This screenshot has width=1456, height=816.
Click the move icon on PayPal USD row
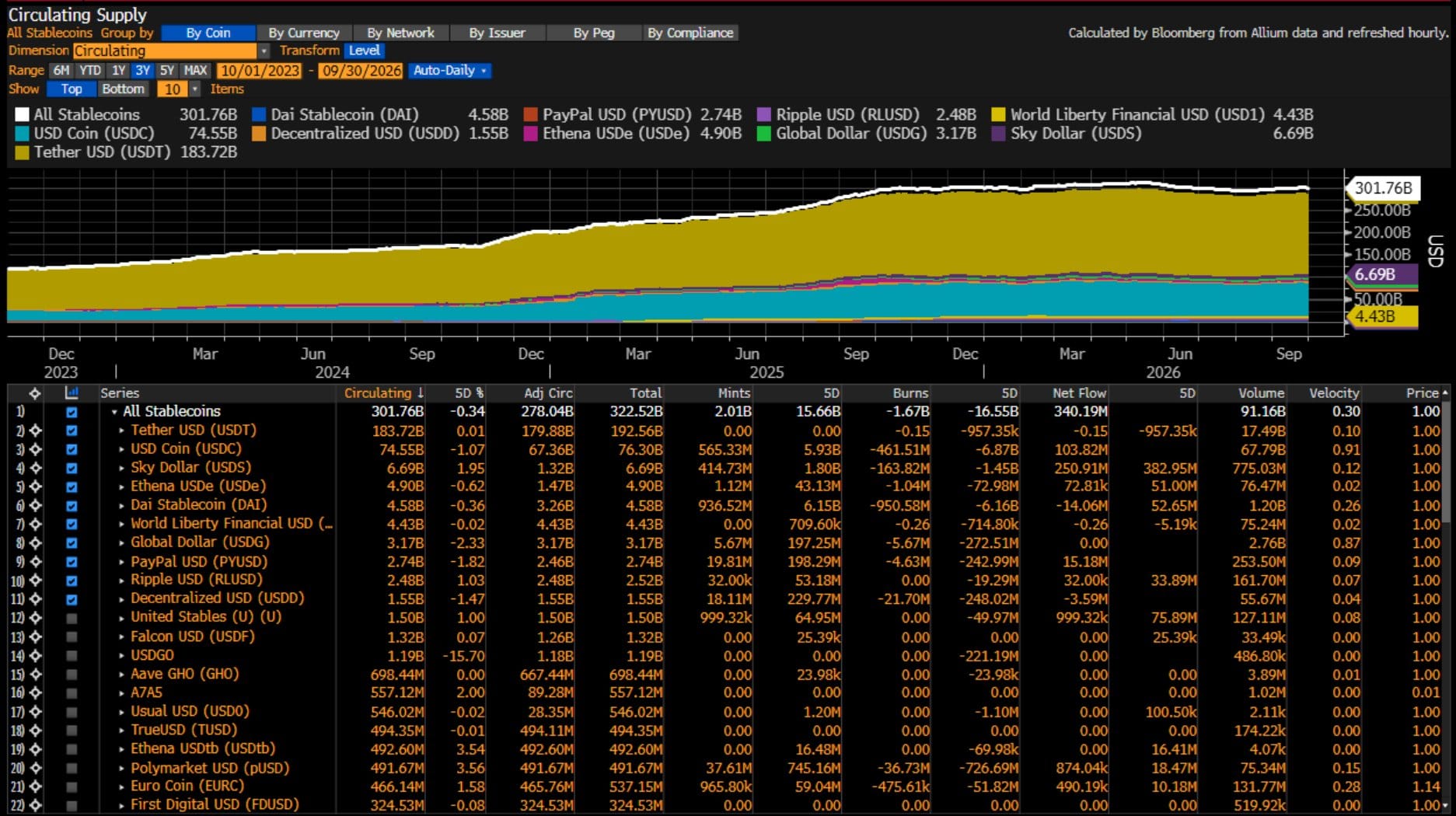pyautogui.click(x=36, y=562)
